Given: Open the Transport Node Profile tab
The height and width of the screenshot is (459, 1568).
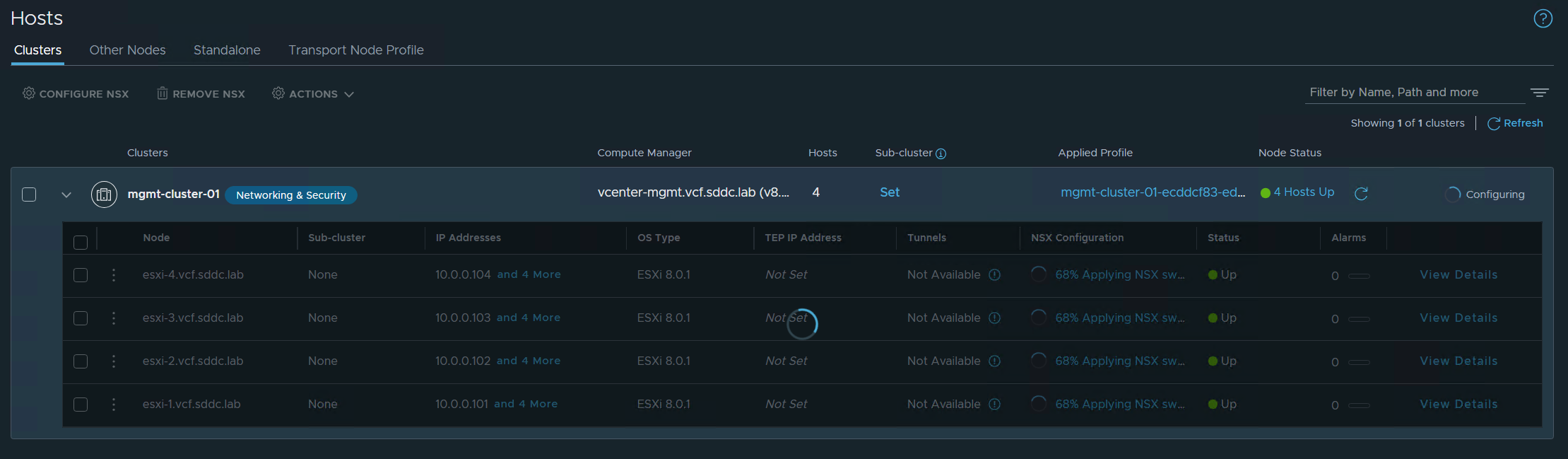Looking at the screenshot, I should click(x=355, y=50).
